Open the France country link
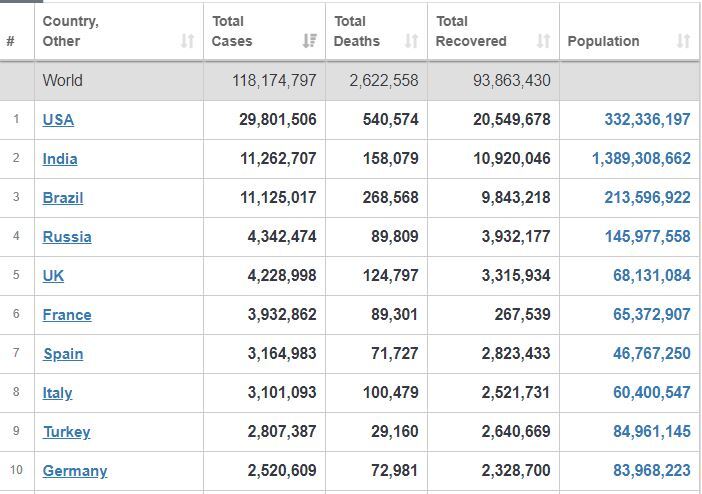Viewport: 702px width, 494px height. [67, 314]
